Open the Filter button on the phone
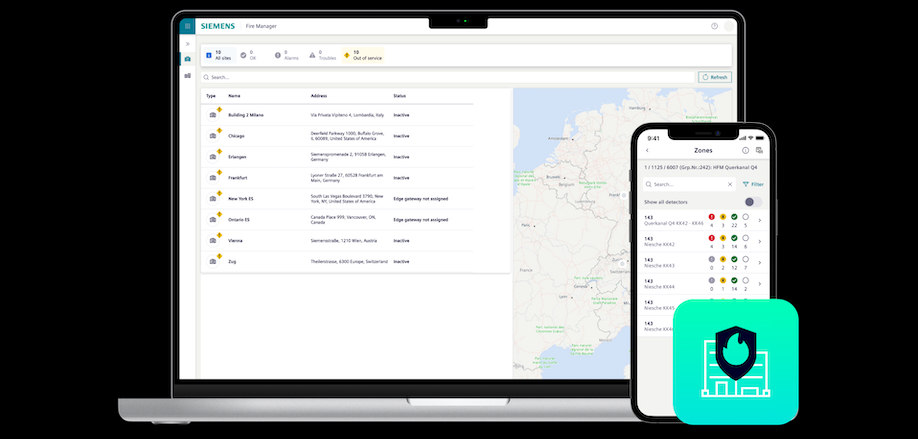 tap(753, 184)
